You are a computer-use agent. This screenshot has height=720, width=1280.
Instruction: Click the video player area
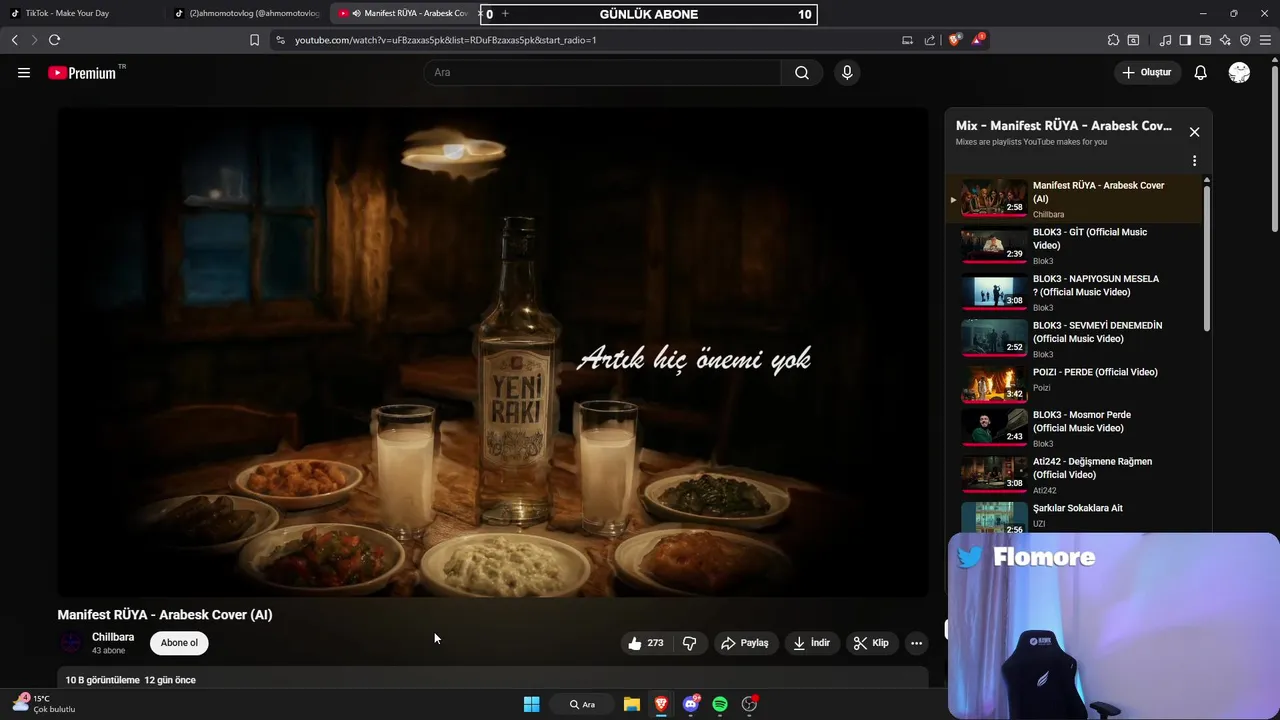point(493,352)
